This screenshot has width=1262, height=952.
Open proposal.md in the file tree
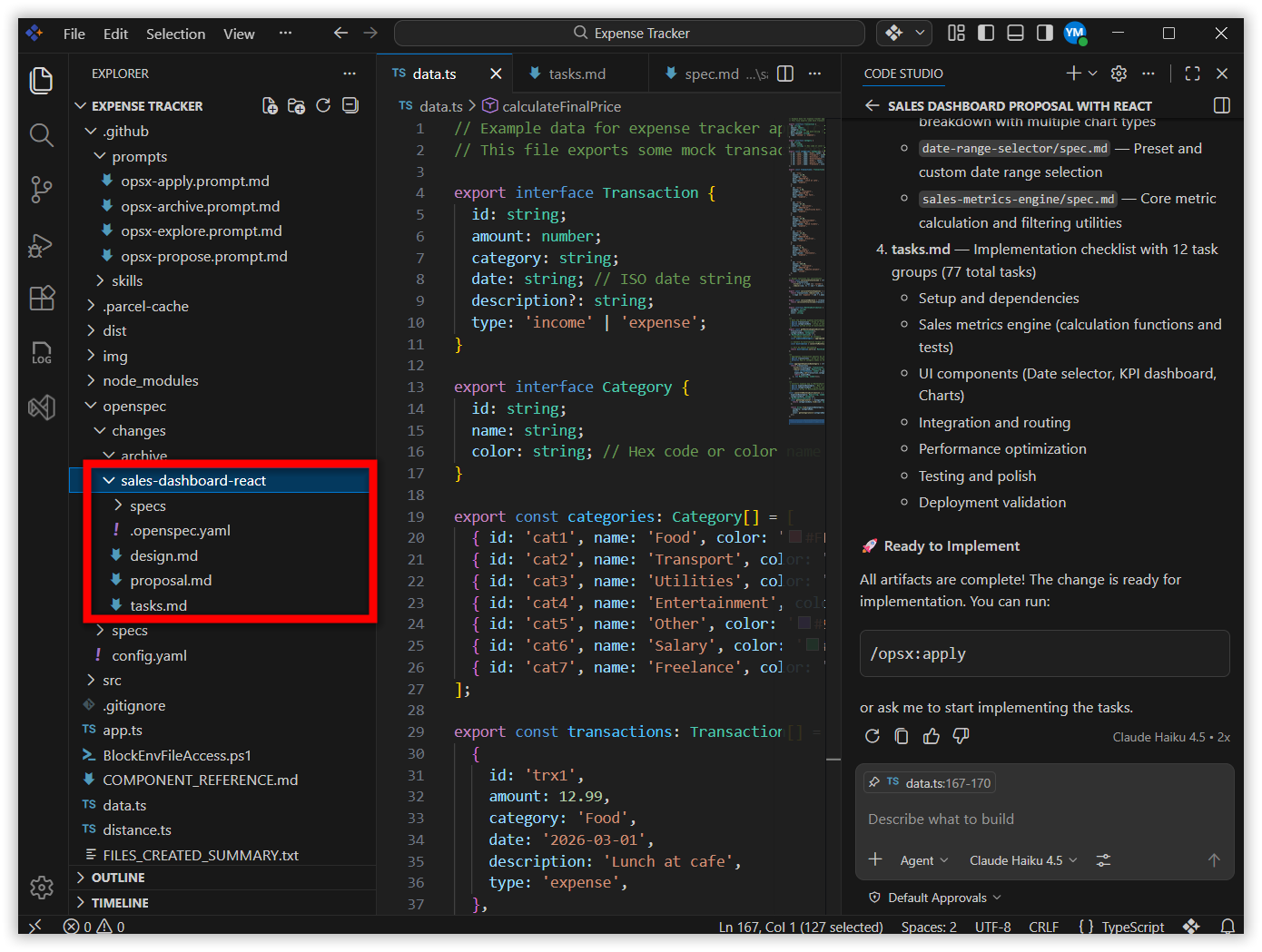(171, 581)
